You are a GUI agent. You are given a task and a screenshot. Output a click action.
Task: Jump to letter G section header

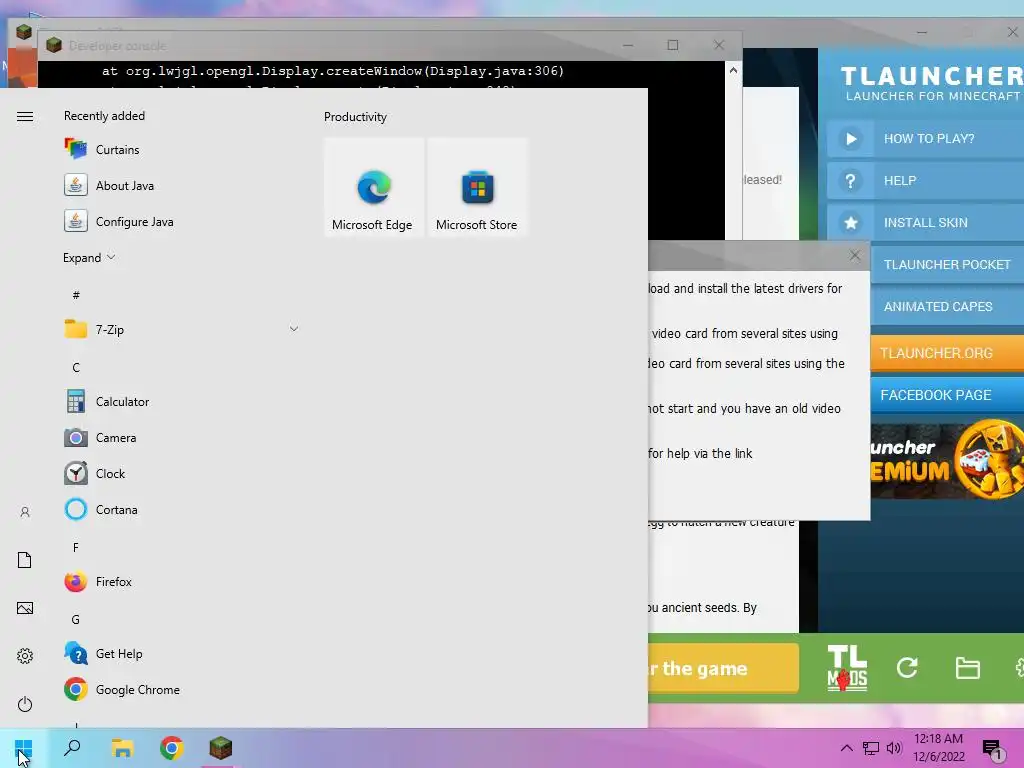pyautogui.click(x=76, y=620)
